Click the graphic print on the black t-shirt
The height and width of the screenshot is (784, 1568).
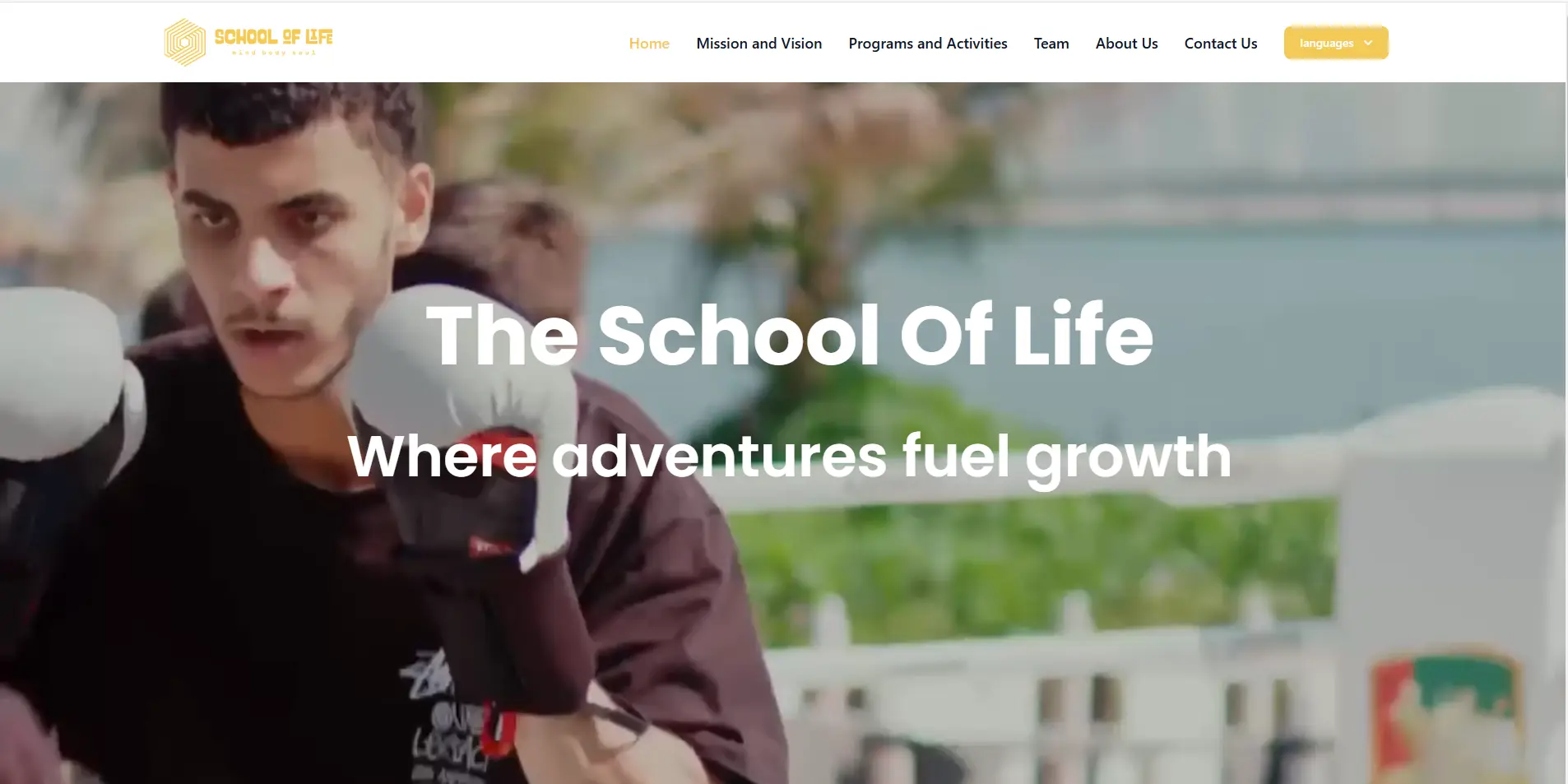pos(448,724)
